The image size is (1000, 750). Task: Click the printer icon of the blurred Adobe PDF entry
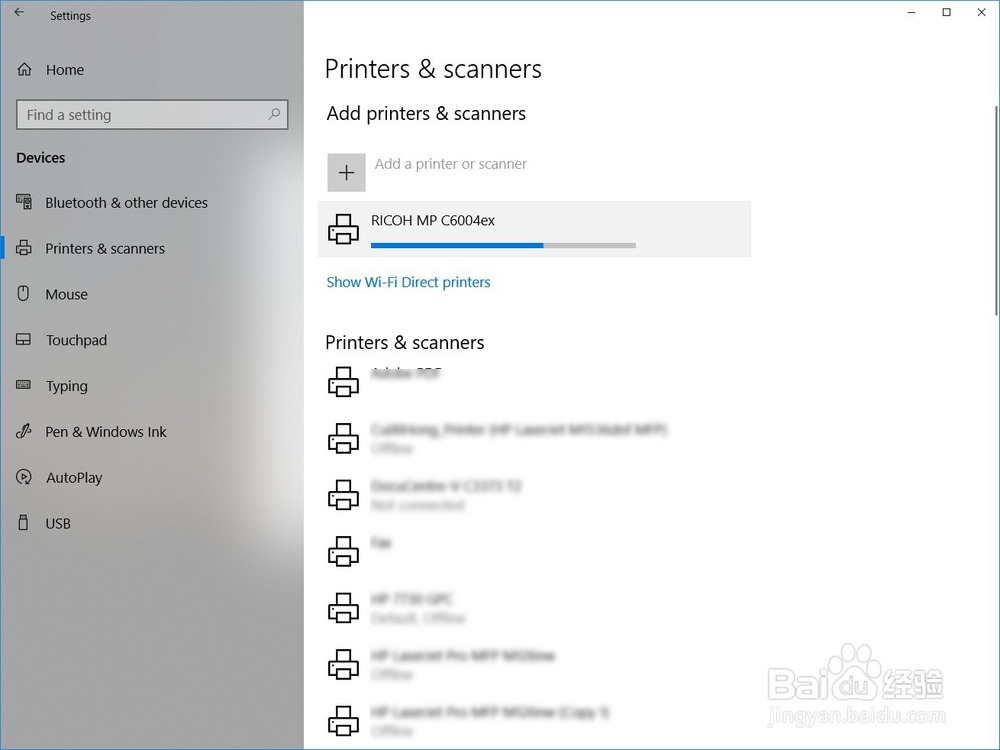[x=343, y=381]
